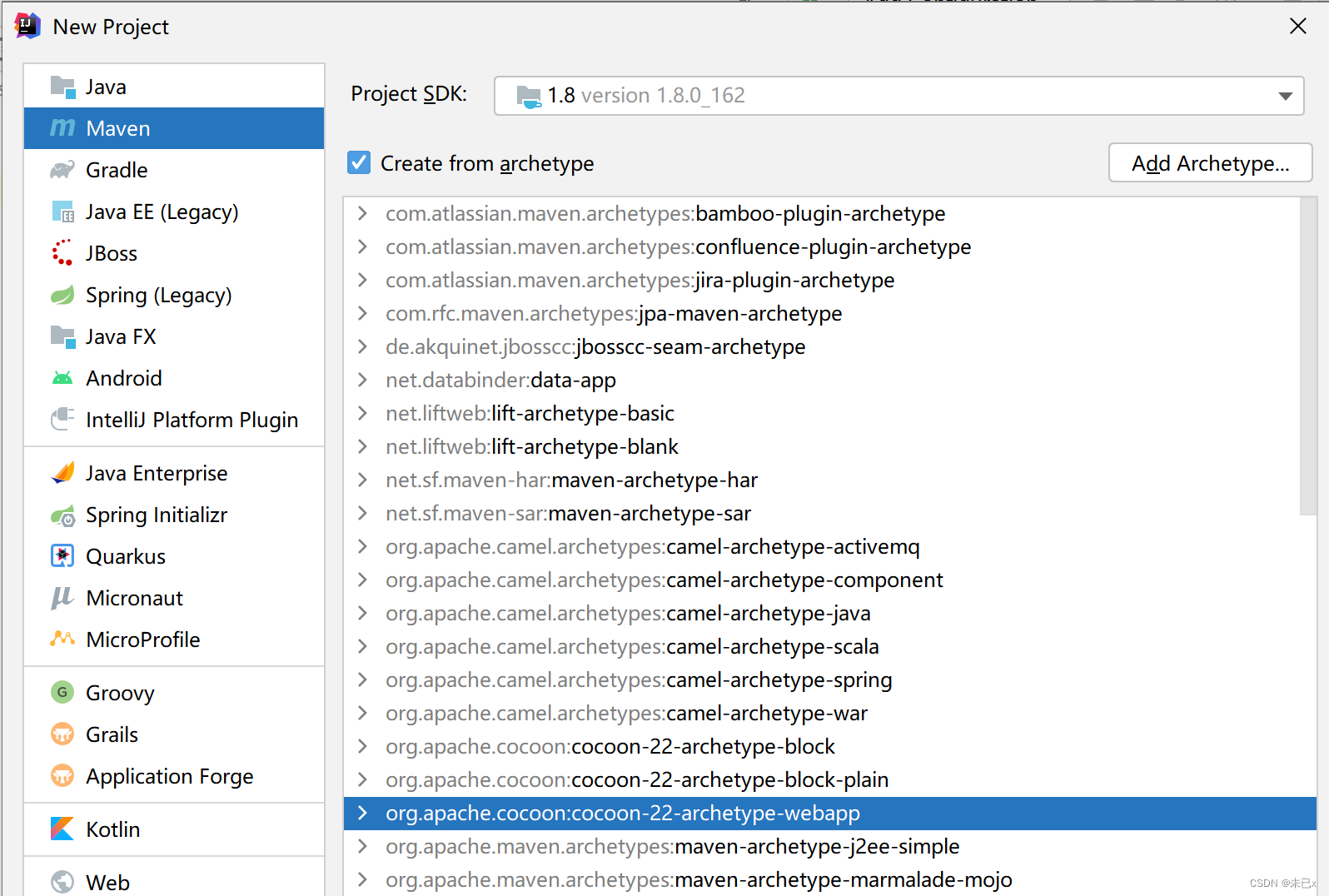Click the Java FX folder icon

[62, 336]
